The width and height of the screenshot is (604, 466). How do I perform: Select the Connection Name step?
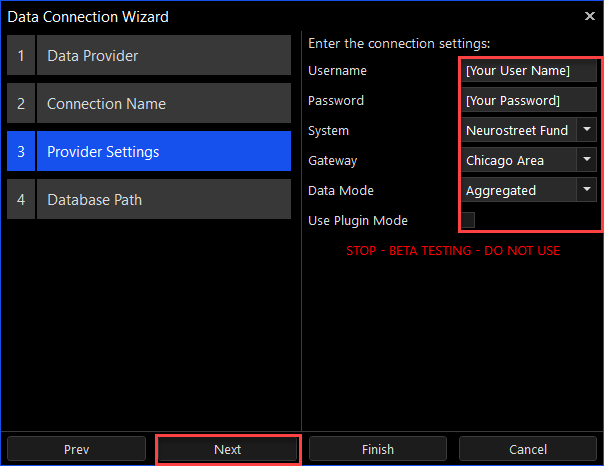[x=163, y=104]
